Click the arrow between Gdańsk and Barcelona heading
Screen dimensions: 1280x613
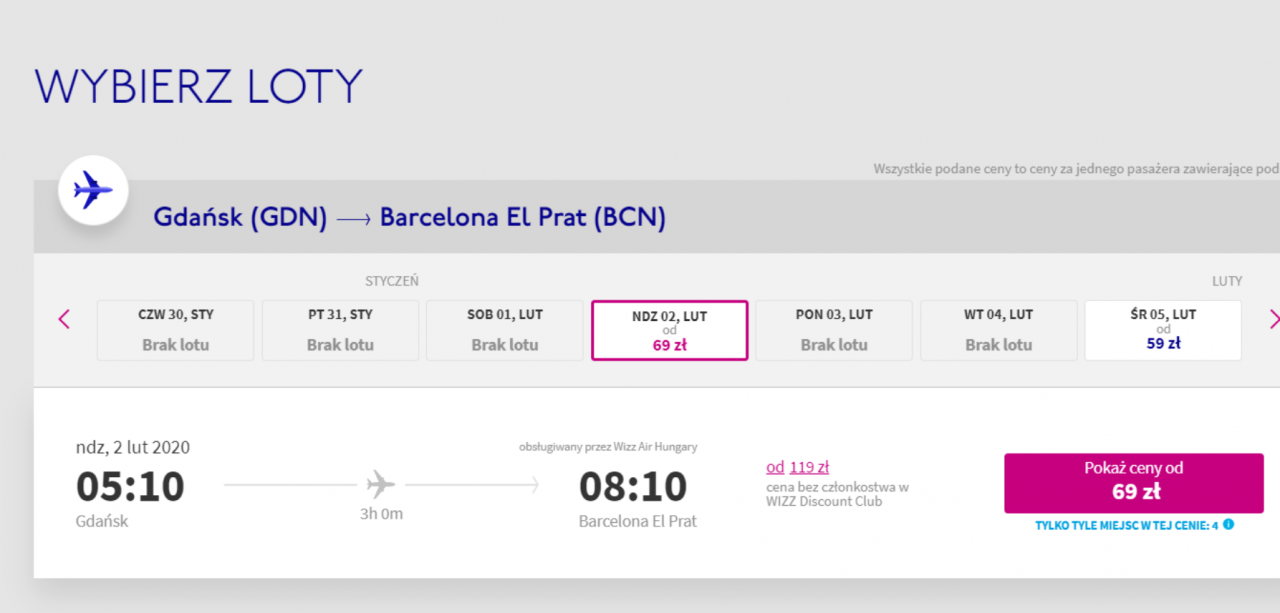coord(354,219)
